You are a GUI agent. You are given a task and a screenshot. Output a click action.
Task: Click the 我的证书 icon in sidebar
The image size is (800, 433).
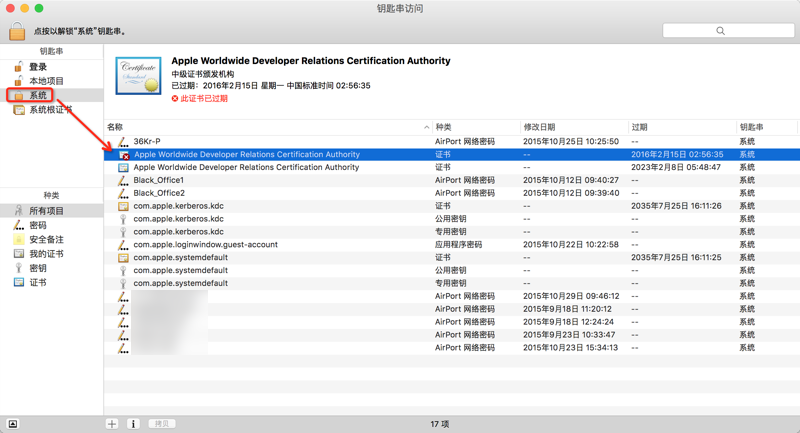coord(19,253)
